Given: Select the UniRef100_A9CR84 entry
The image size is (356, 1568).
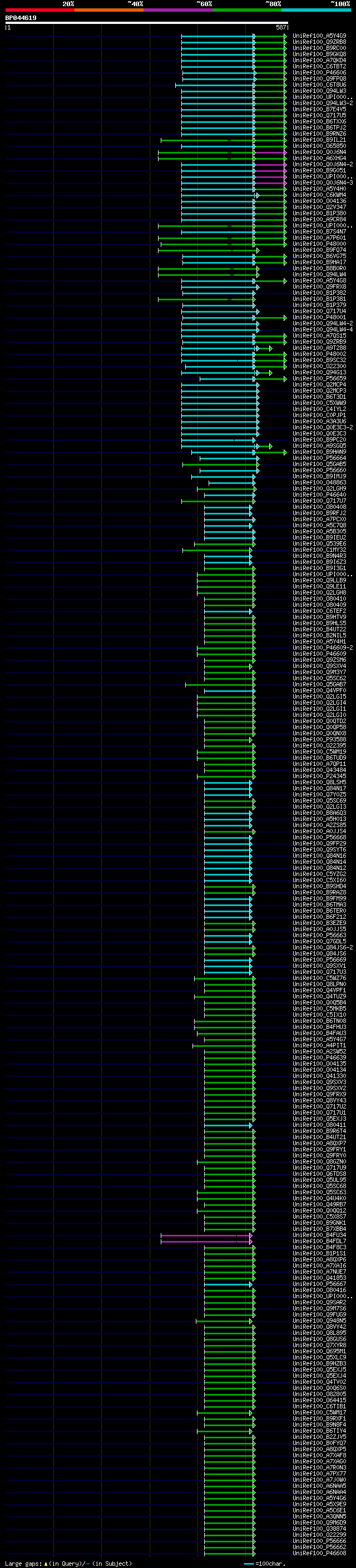Looking at the screenshot, I should coord(319,219).
